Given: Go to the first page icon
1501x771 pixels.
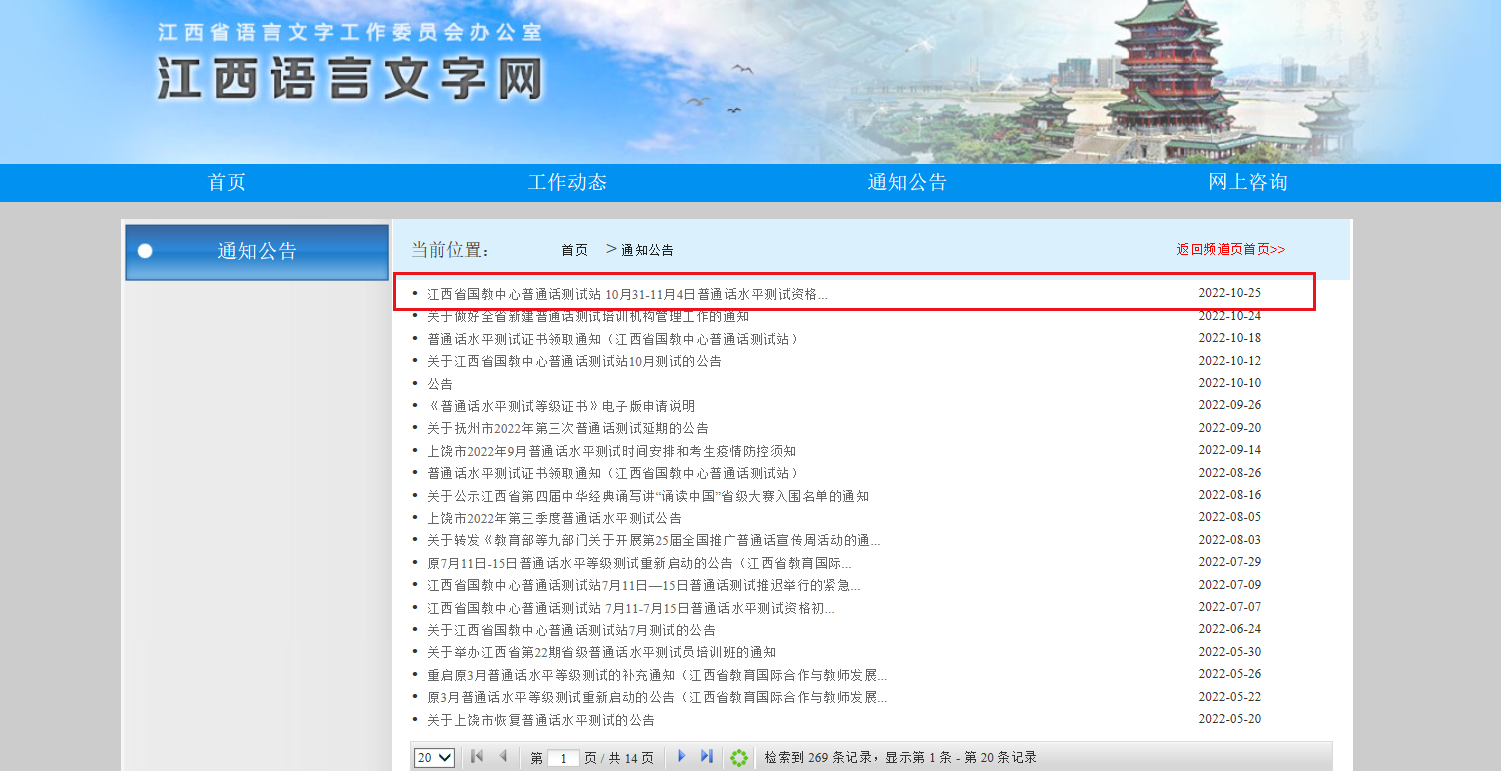Looking at the screenshot, I should 477,757.
